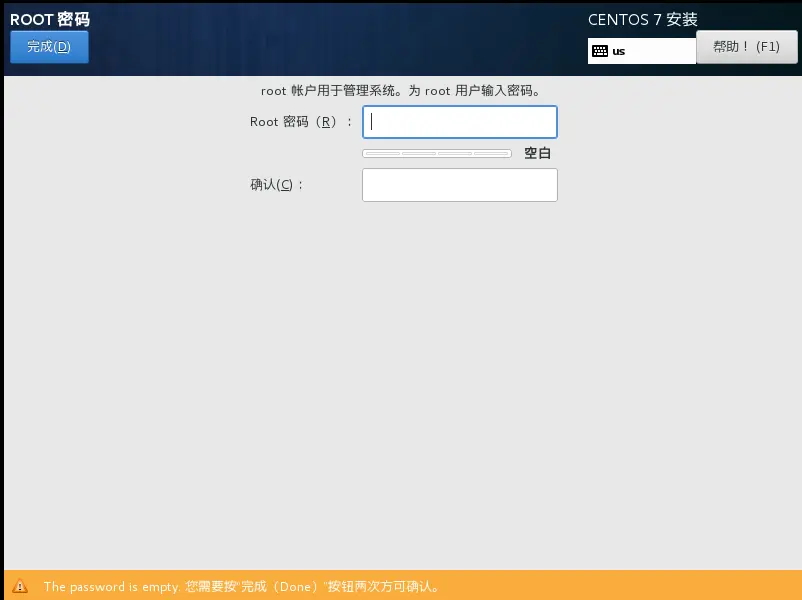This screenshot has height=600, width=802.
Task: Click the CENTOS 7 安装 heading
Action: click(642, 19)
